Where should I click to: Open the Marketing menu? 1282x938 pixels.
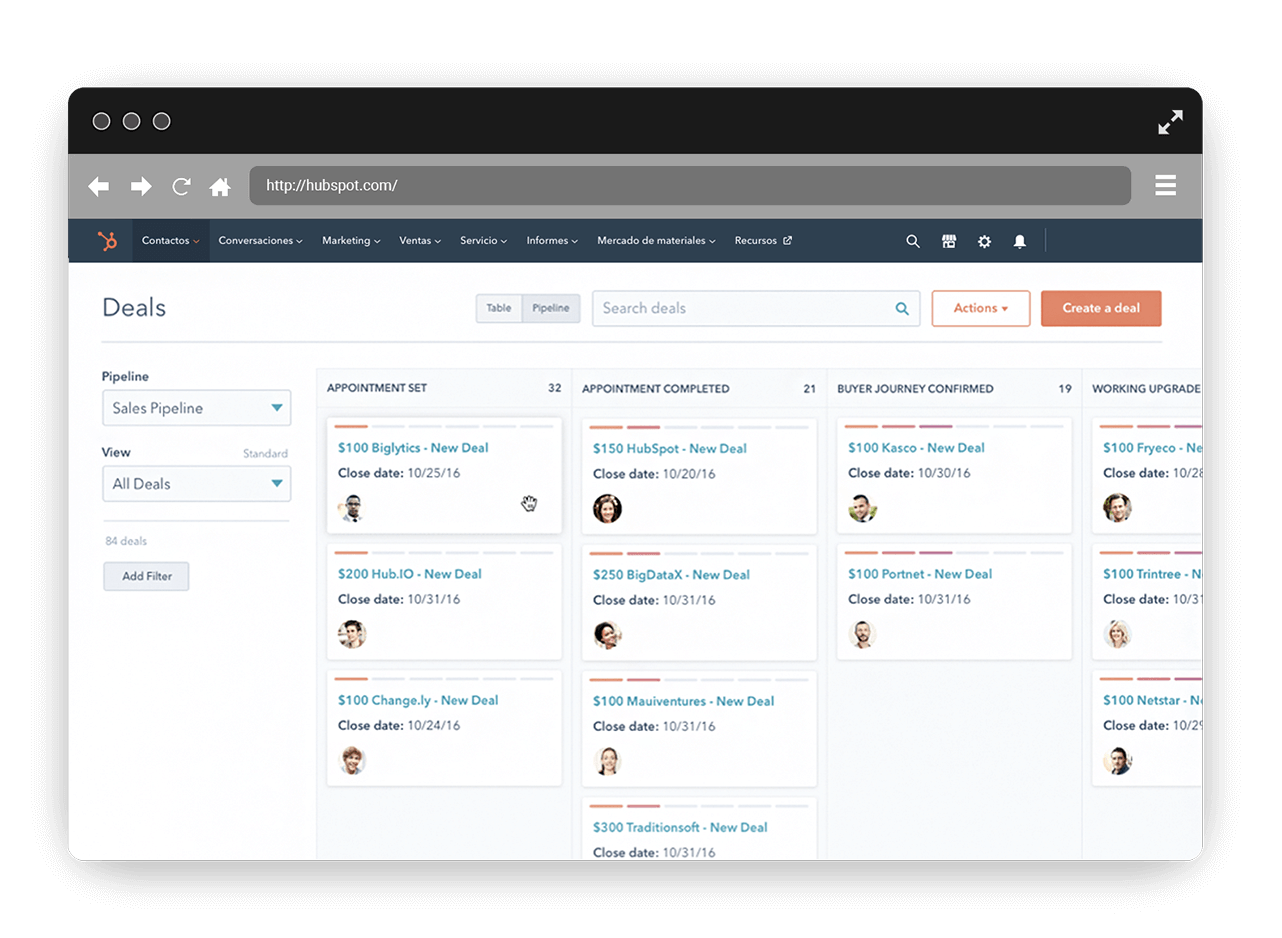[351, 241]
